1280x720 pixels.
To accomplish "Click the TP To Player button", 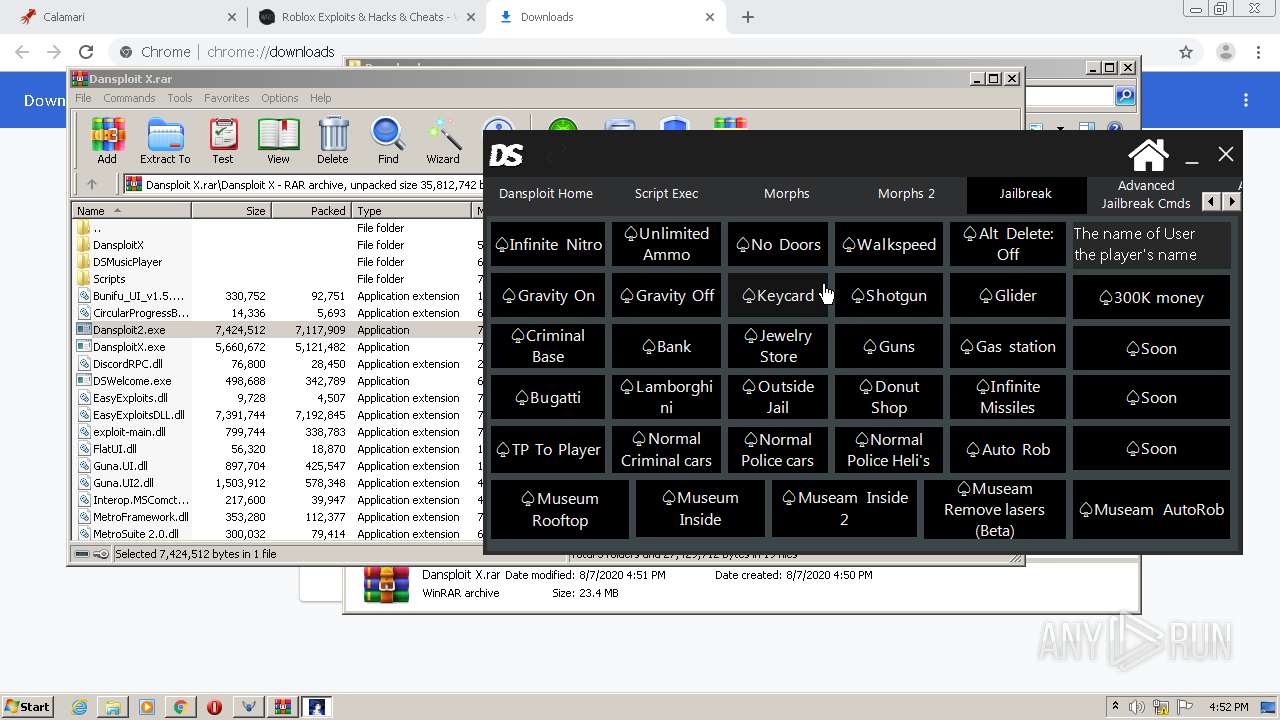I will point(549,450).
